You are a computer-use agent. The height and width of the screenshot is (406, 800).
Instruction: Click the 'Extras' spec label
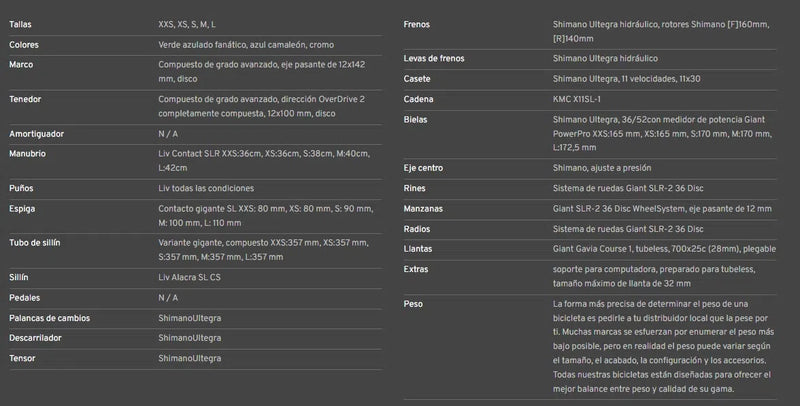click(416, 269)
